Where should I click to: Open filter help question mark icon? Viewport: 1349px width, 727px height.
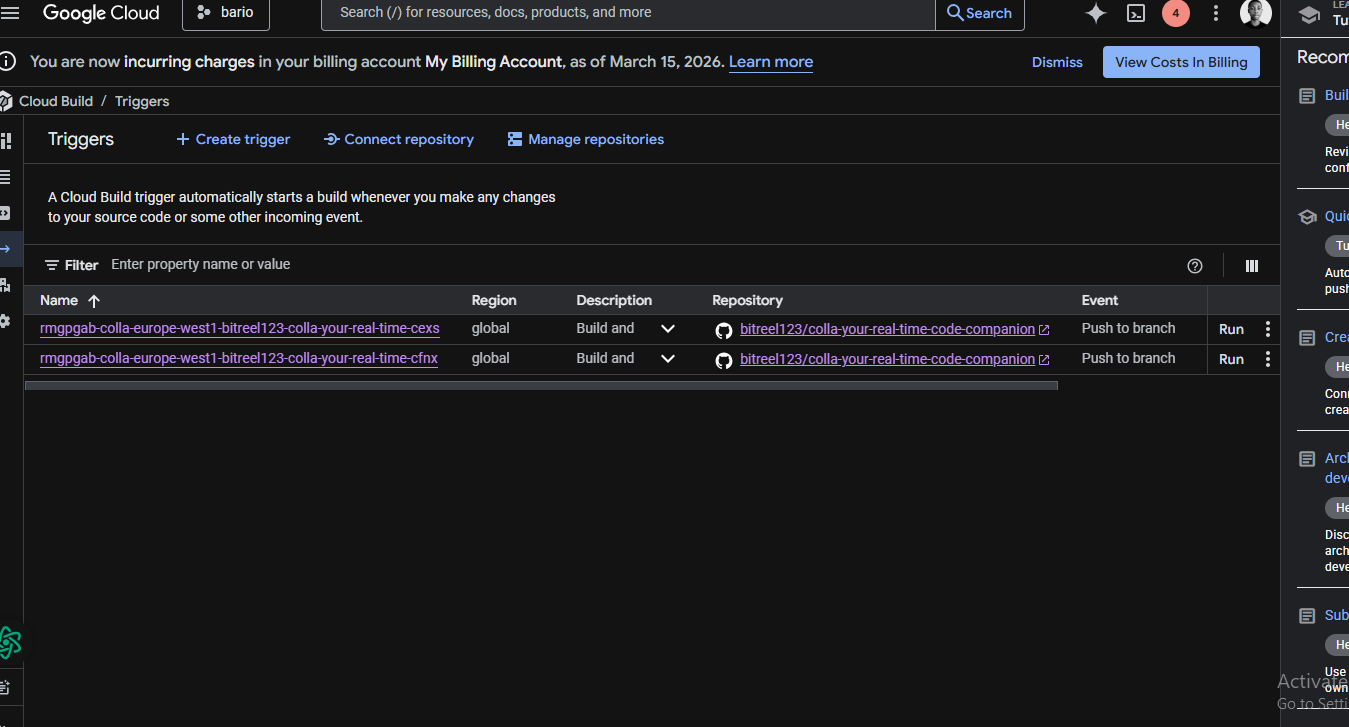tap(1195, 266)
